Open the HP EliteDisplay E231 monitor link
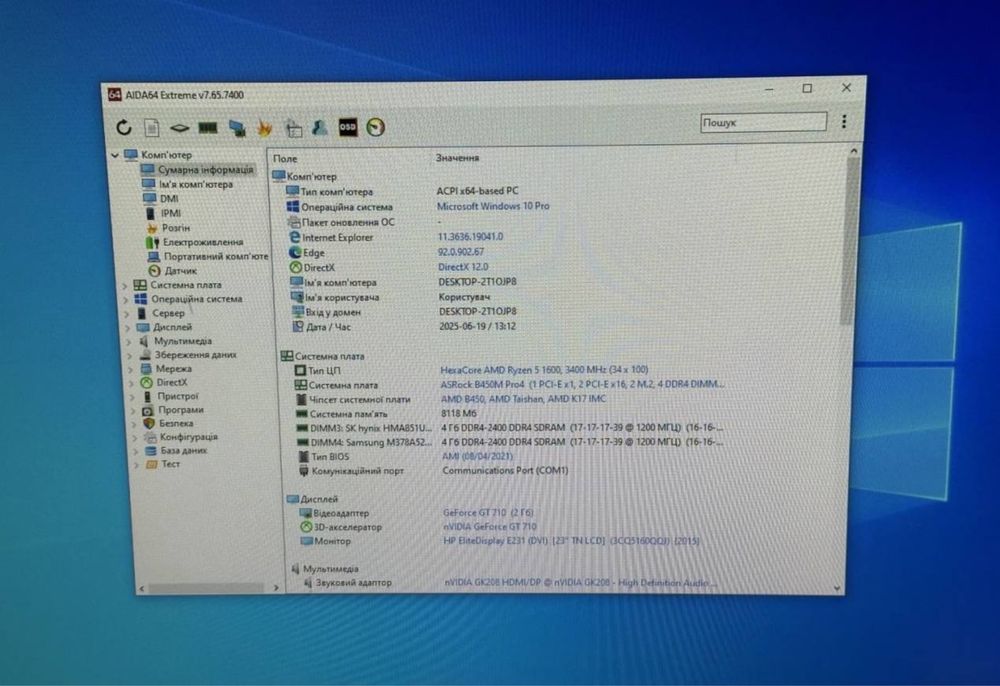The image size is (1000, 686). pyautogui.click(x=571, y=541)
